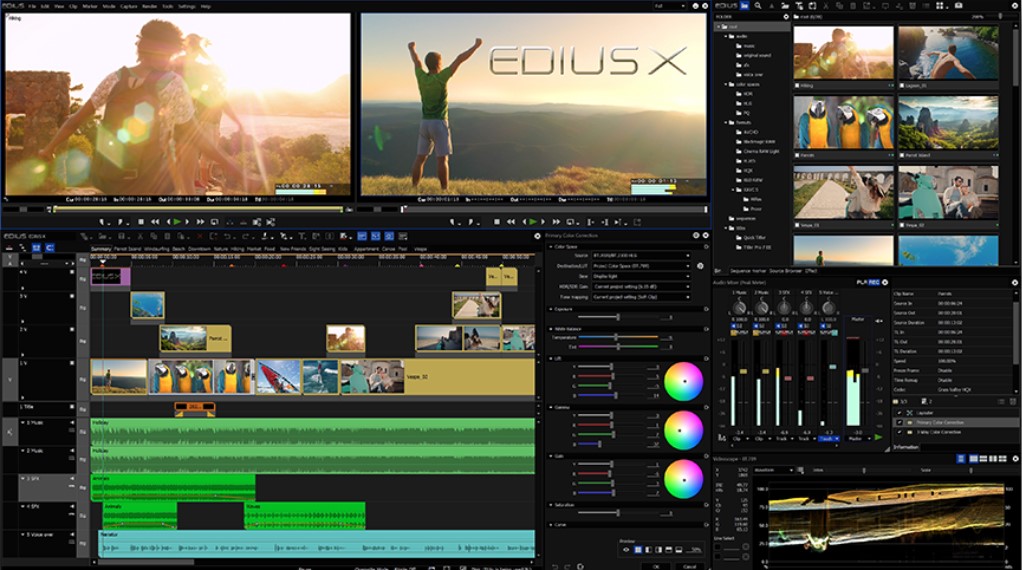The width and height of the screenshot is (1022, 570).
Task: Select the EDIUS X title clip on timeline
Action: click(110, 277)
